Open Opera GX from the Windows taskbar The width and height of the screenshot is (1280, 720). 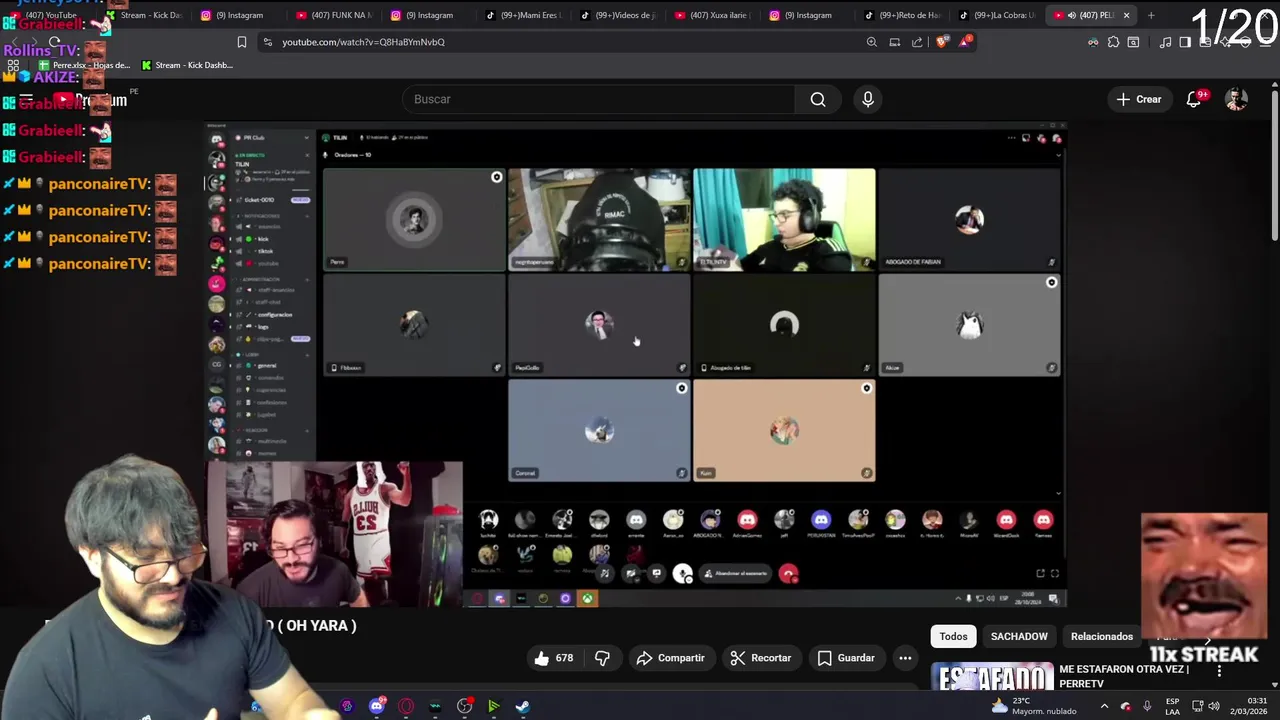click(405, 706)
